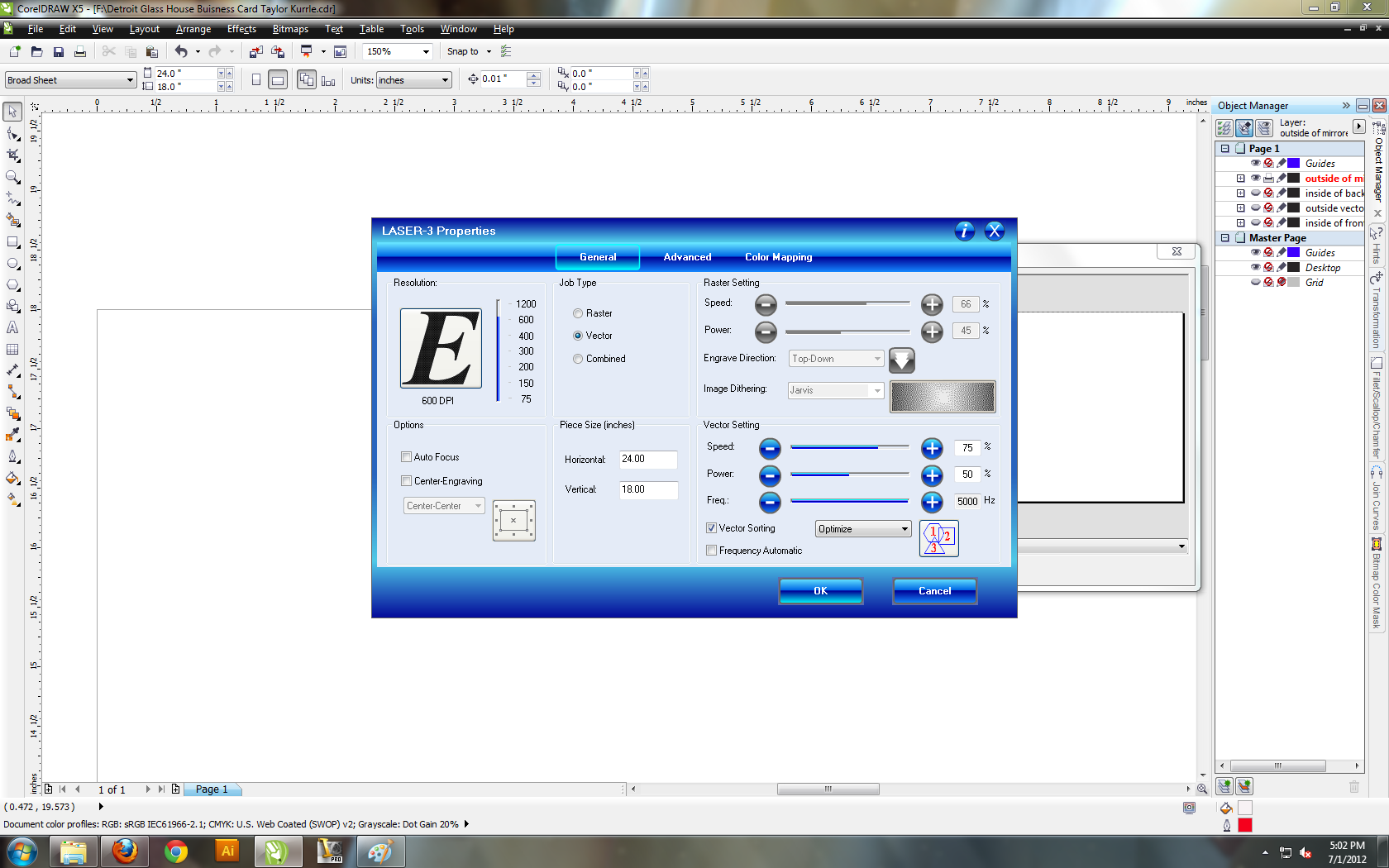Select the Combined job type
This screenshot has height=868, width=1389.
[578, 359]
